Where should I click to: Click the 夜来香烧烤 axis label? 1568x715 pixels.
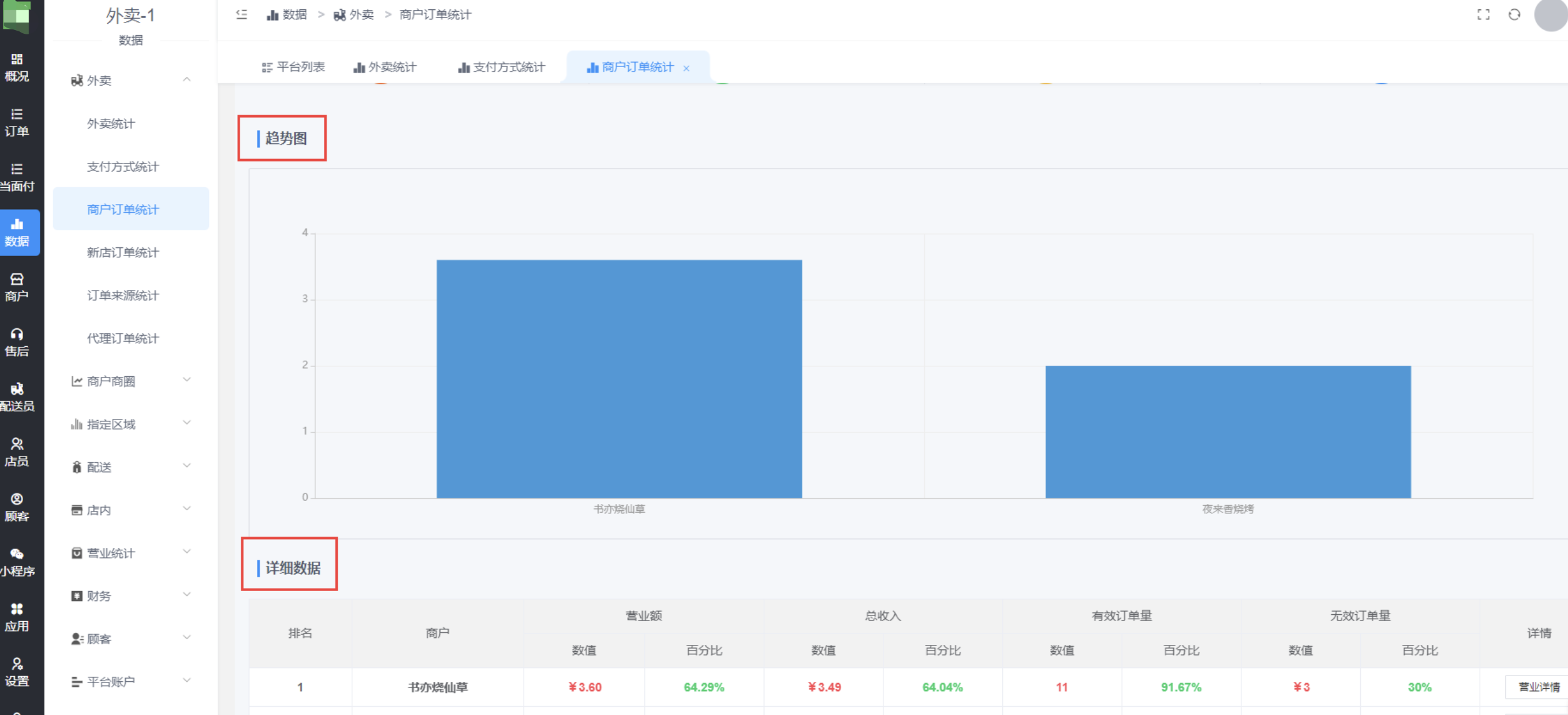[1228, 509]
